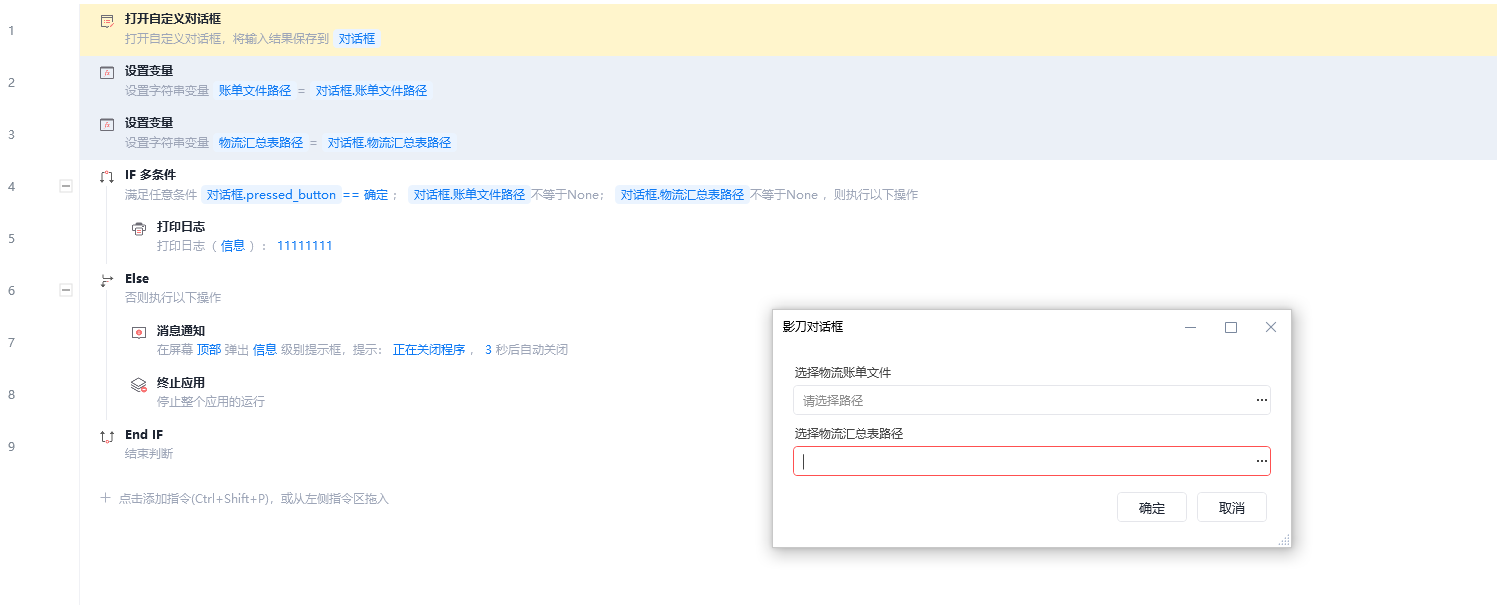Minimize the 影刀对话框 window
The height and width of the screenshot is (605, 1497).
click(x=1191, y=327)
